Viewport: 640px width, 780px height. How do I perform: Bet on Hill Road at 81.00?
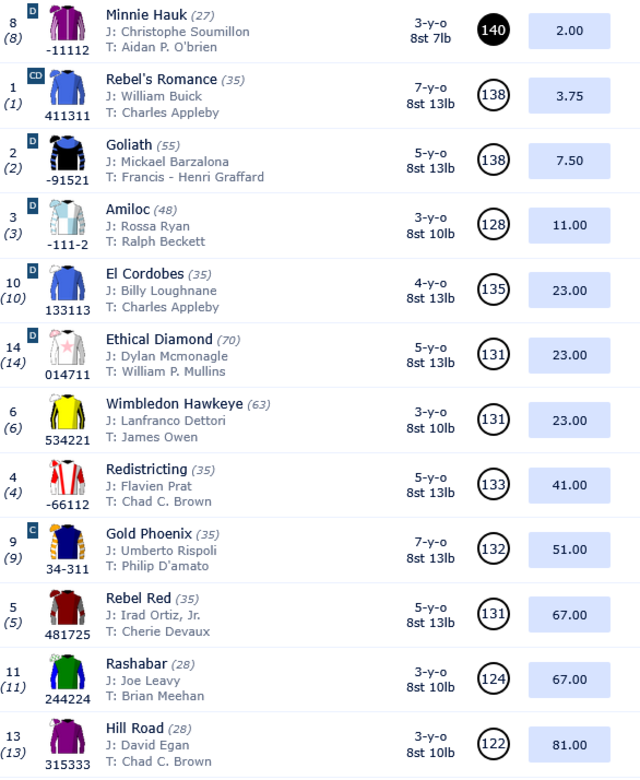point(569,746)
